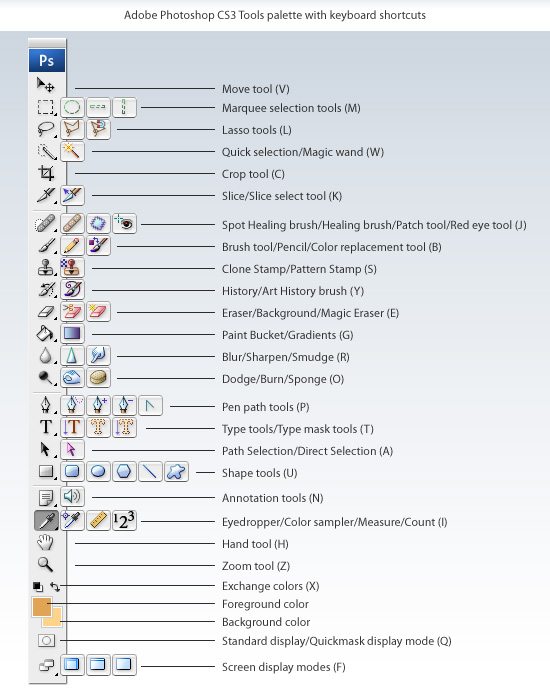Open the foreground color swatch
This screenshot has height=700, width=550.
41,607
